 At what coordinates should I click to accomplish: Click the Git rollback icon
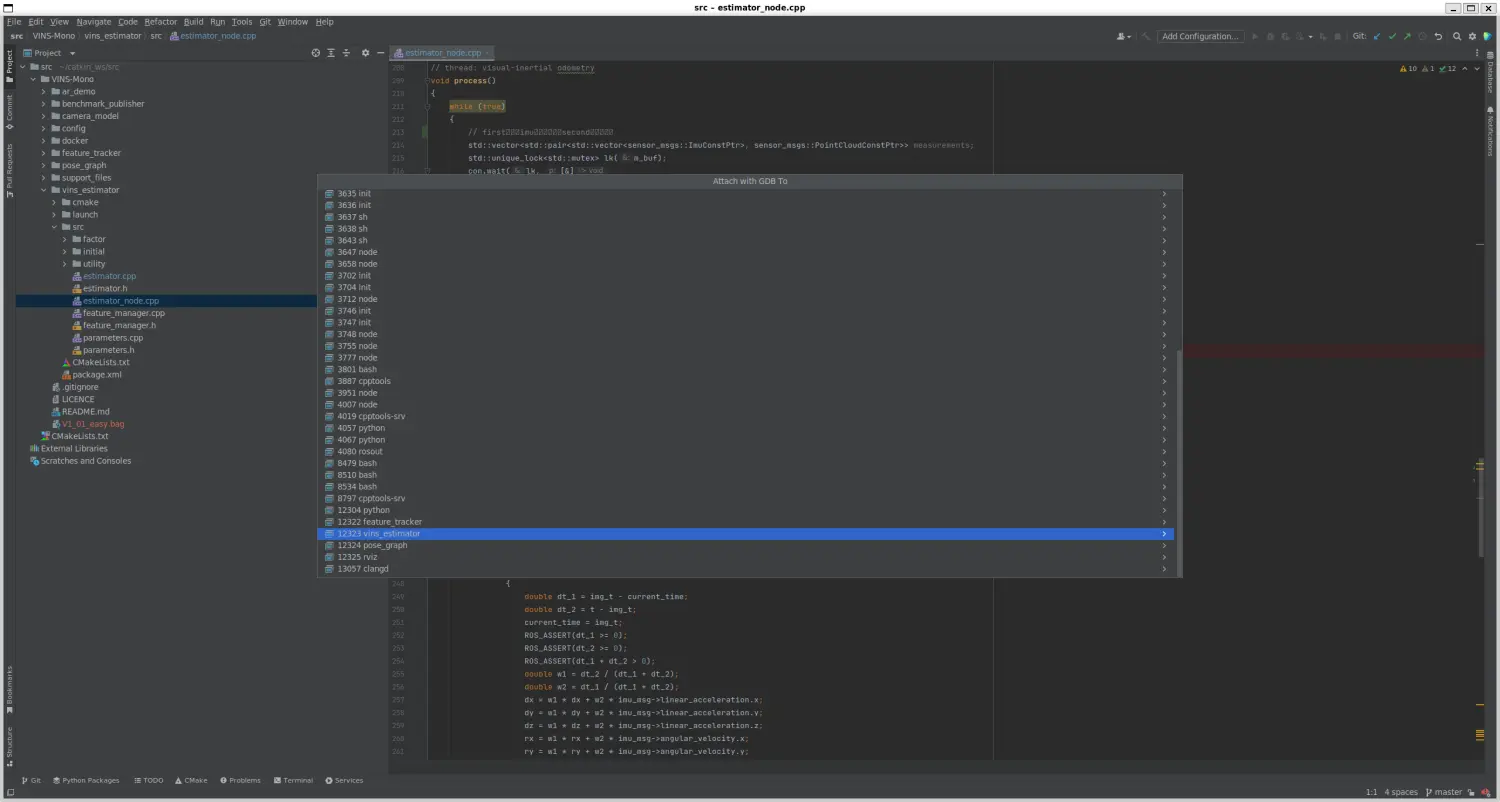[x=1438, y=36]
